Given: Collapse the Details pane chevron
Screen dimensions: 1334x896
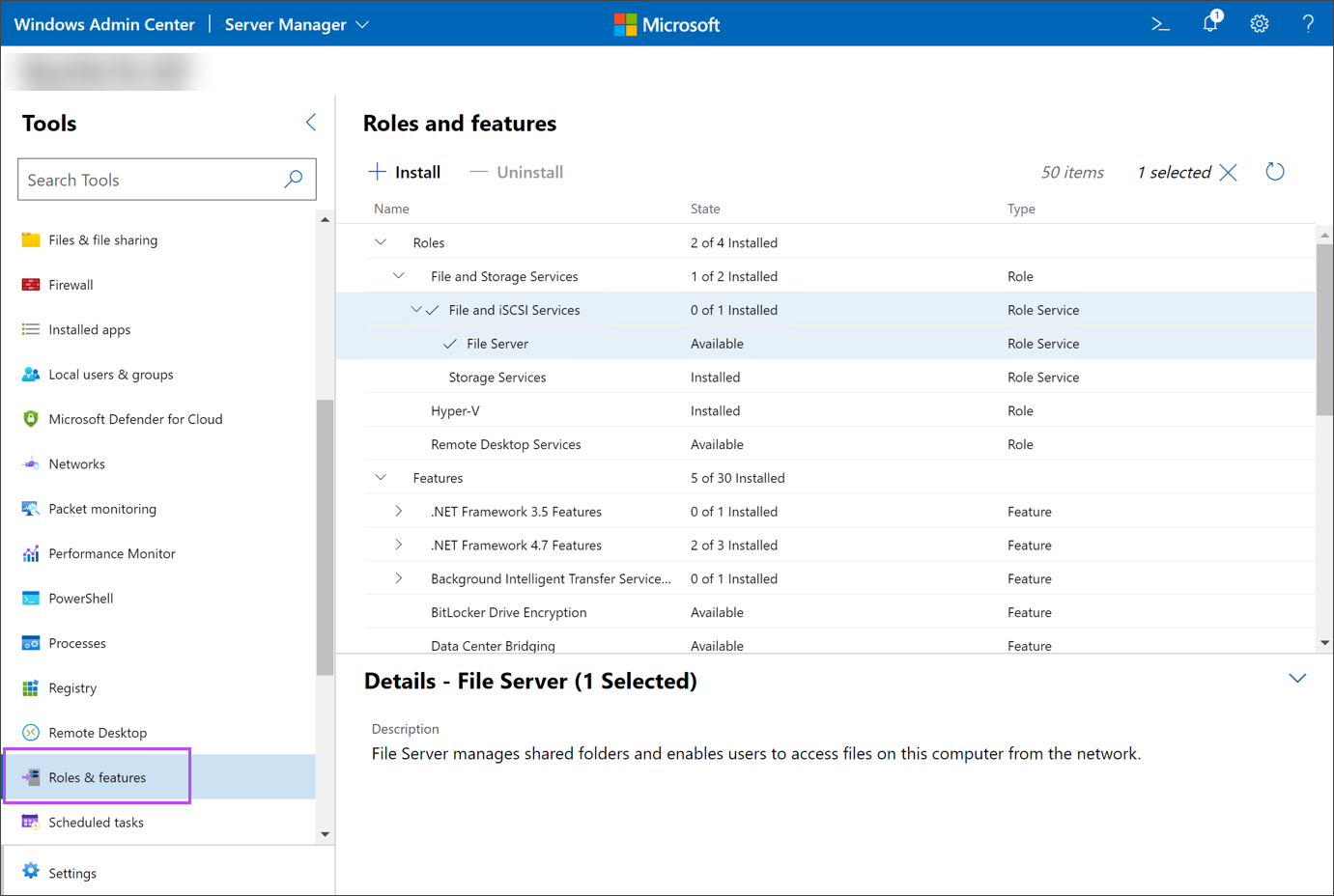Looking at the screenshot, I should pyautogui.click(x=1297, y=679).
